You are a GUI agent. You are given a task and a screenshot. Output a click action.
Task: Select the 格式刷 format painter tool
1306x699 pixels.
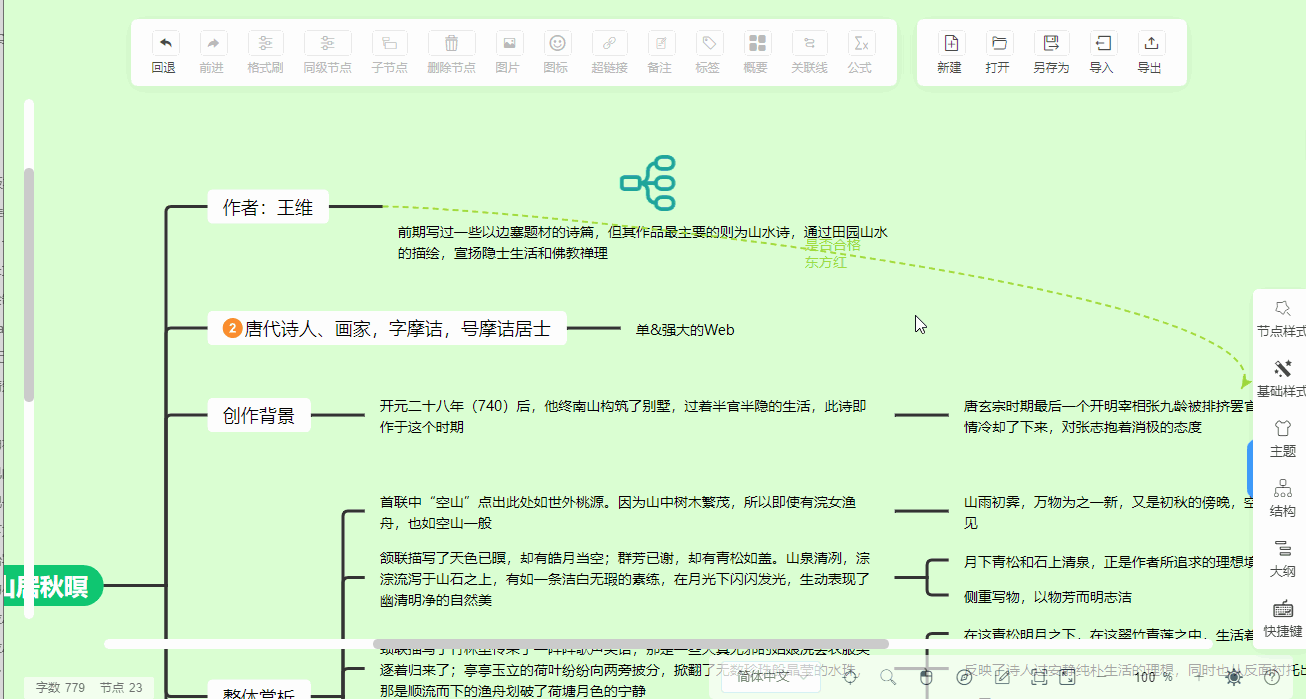(x=265, y=52)
